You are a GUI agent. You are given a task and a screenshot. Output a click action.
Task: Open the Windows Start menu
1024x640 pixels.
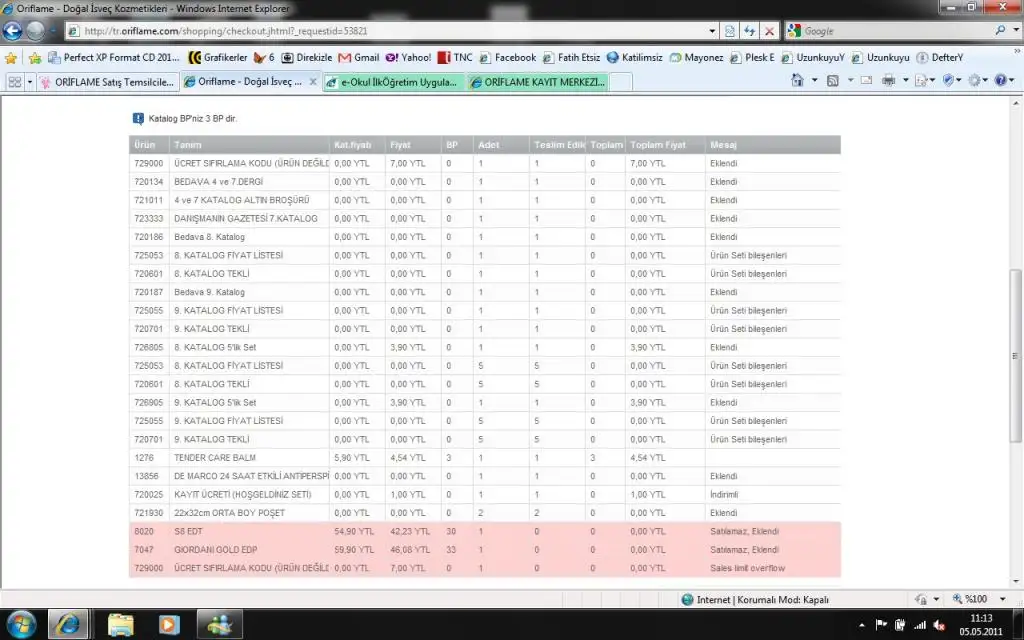coord(22,624)
